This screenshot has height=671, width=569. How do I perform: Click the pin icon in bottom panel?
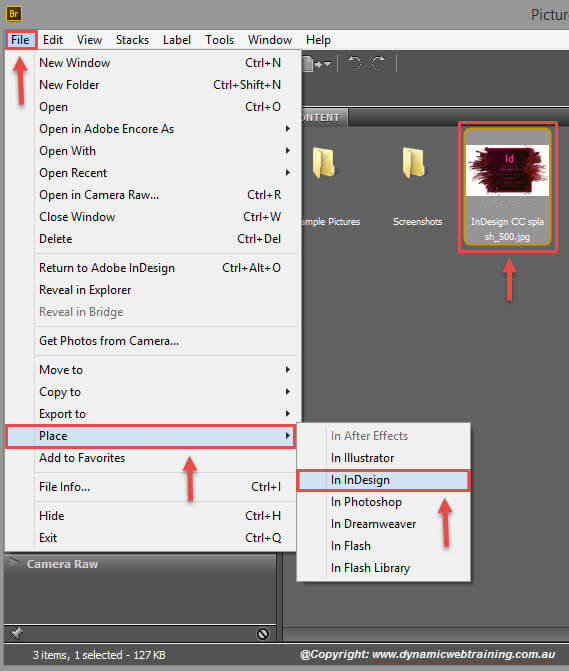point(16,633)
